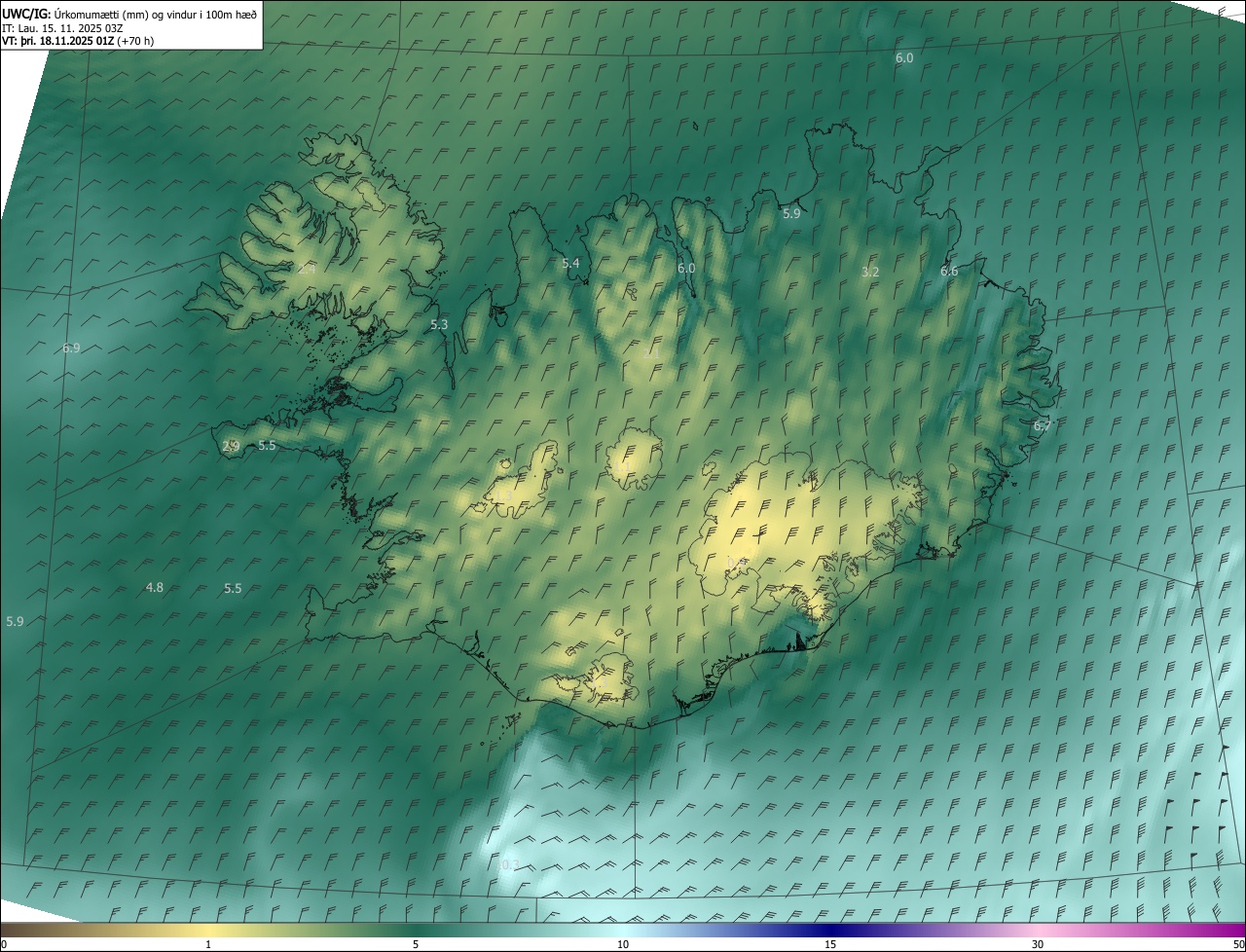The width and height of the screenshot is (1246, 952).
Task: Pick the pale yellow segment of the color scale
Action: coord(208,930)
